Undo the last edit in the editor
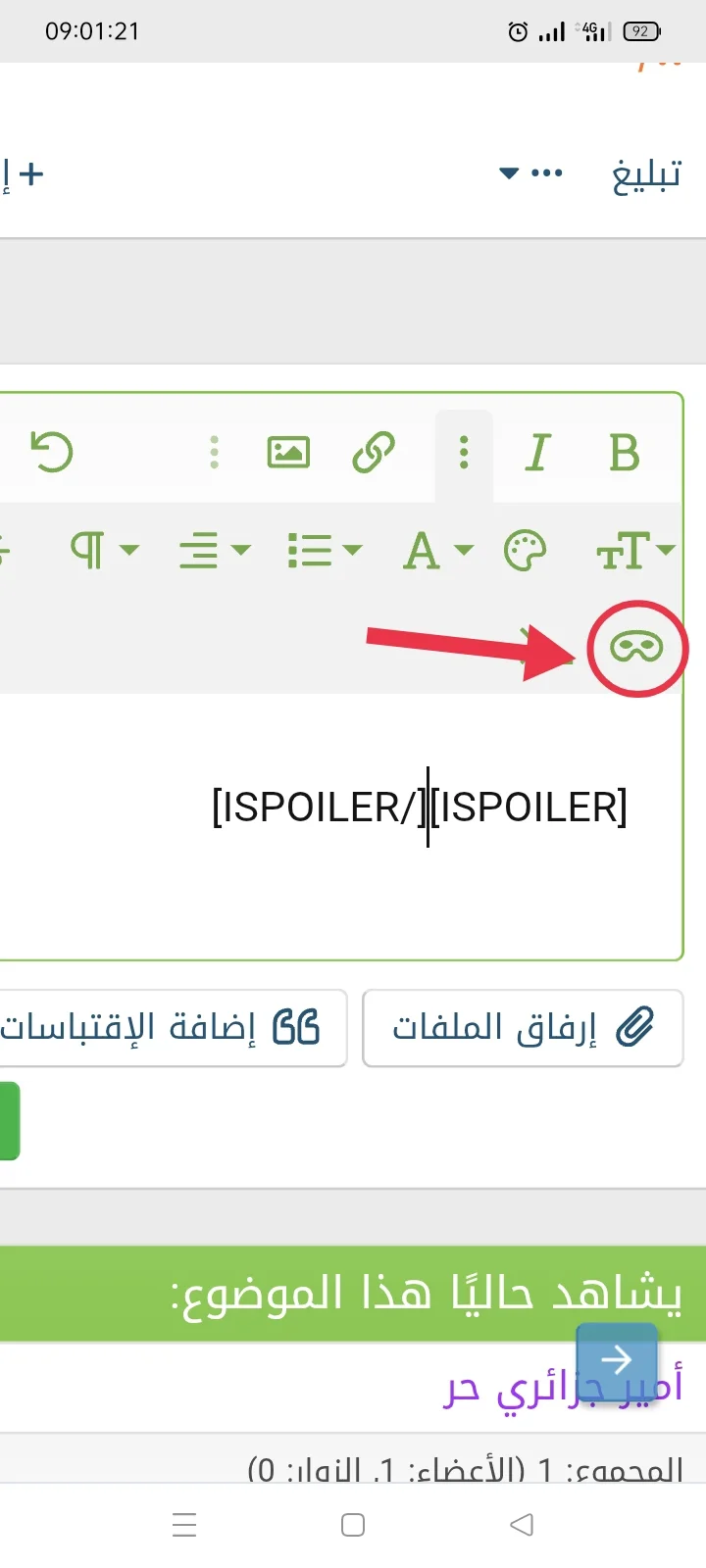The image size is (706, 1568). (52, 453)
